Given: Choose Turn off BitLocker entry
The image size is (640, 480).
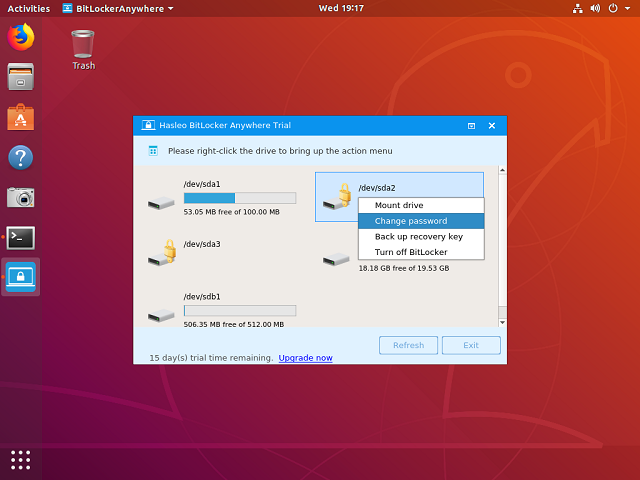Looking at the screenshot, I should pyautogui.click(x=421, y=252).
